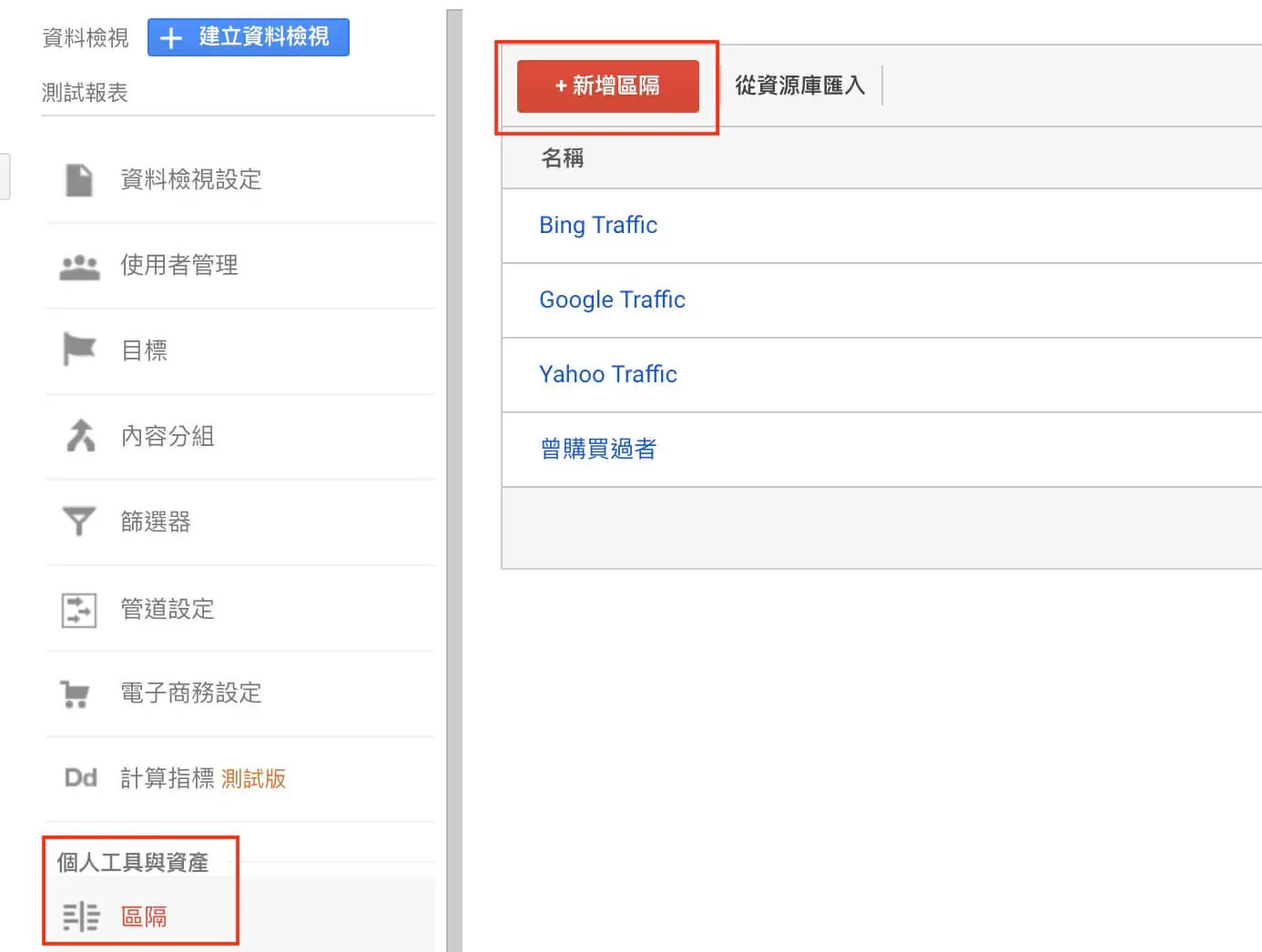Open the Bing Traffic segment
The width and height of the screenshot is (1262, 952).
pyautogui.click(x=598, y=225)
